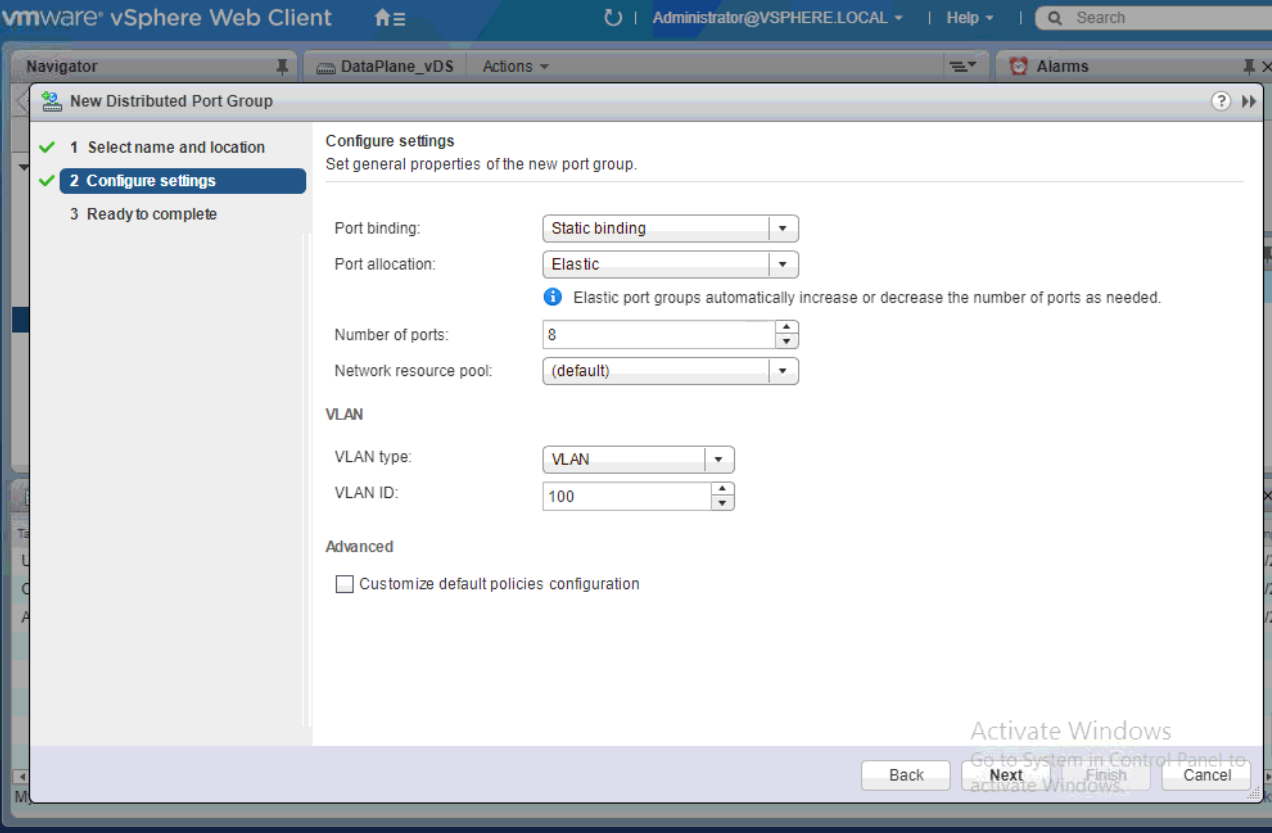
Task: Click the Next button
Action: tap(1006, 775)
